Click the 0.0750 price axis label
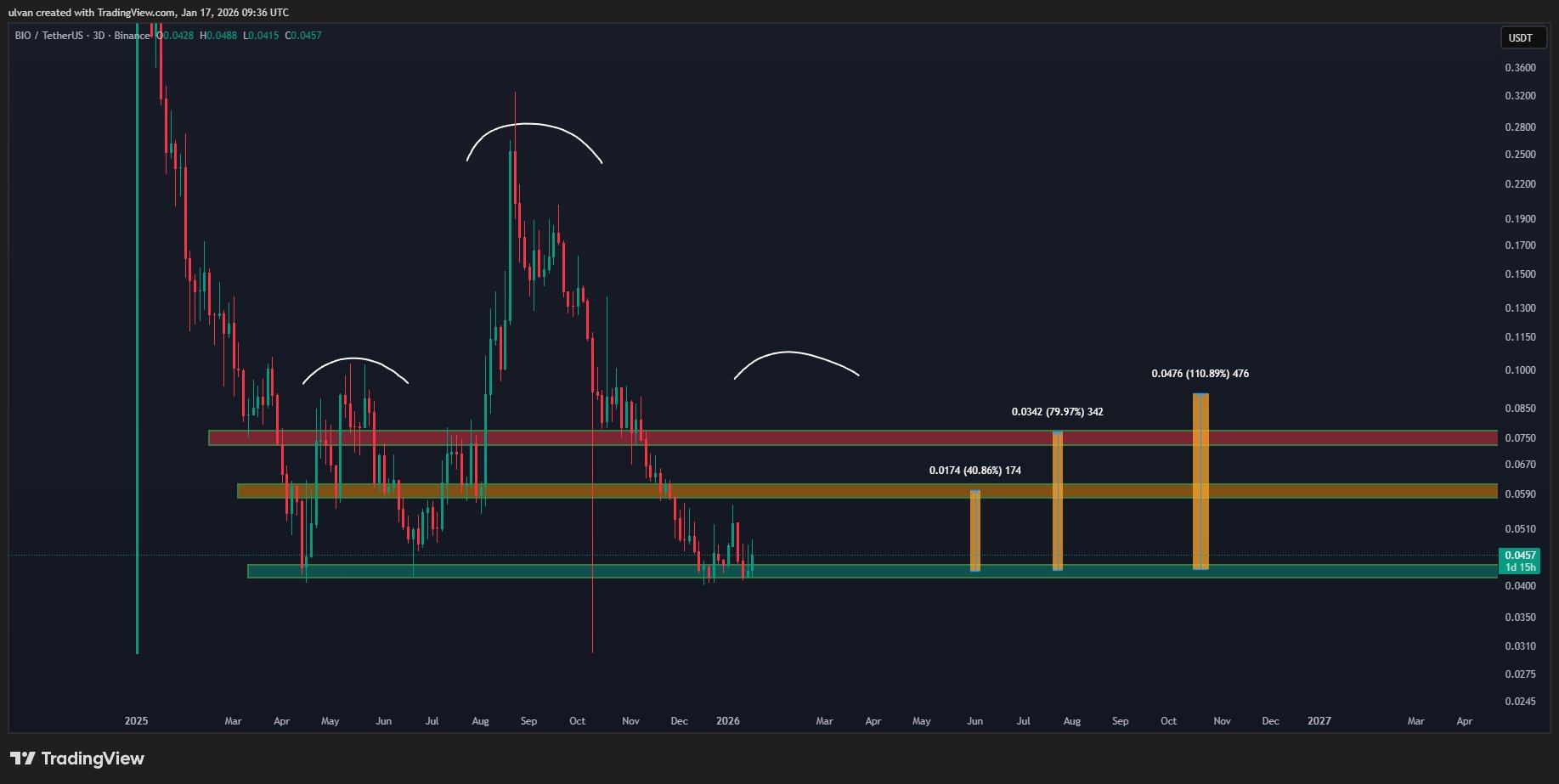Image resolution: width=1559 pixels, height=784 pixels. pyautogui.click(x=1520, y=438)
